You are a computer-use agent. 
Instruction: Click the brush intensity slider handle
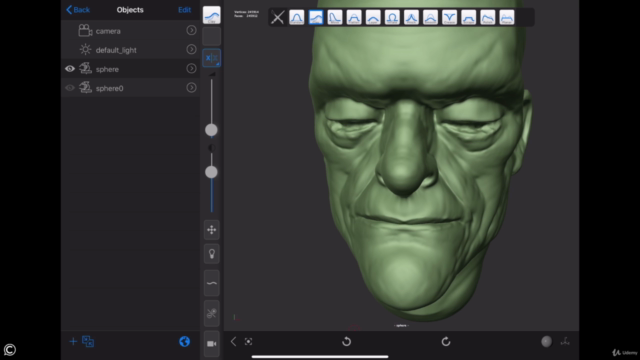tap(211, 172)
